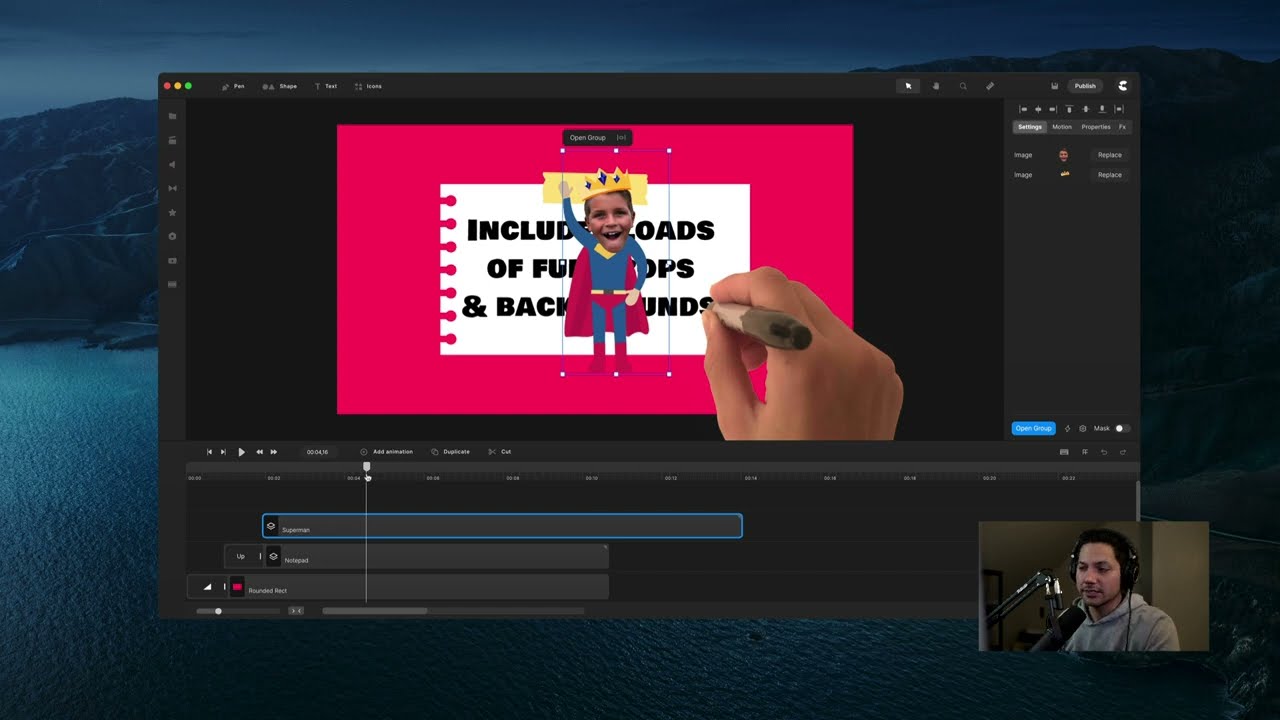Select the Shape tool
The width and height of the screenshot is (1280, 720).
tap(280, 86)
